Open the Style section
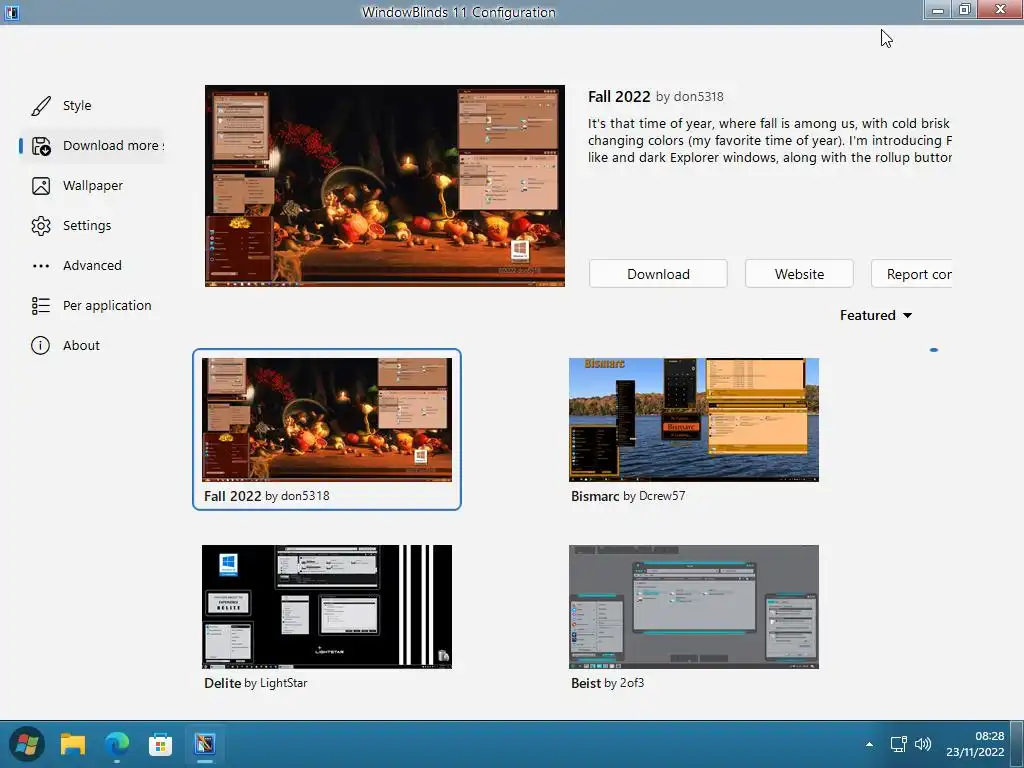 (x=93, y=106)
